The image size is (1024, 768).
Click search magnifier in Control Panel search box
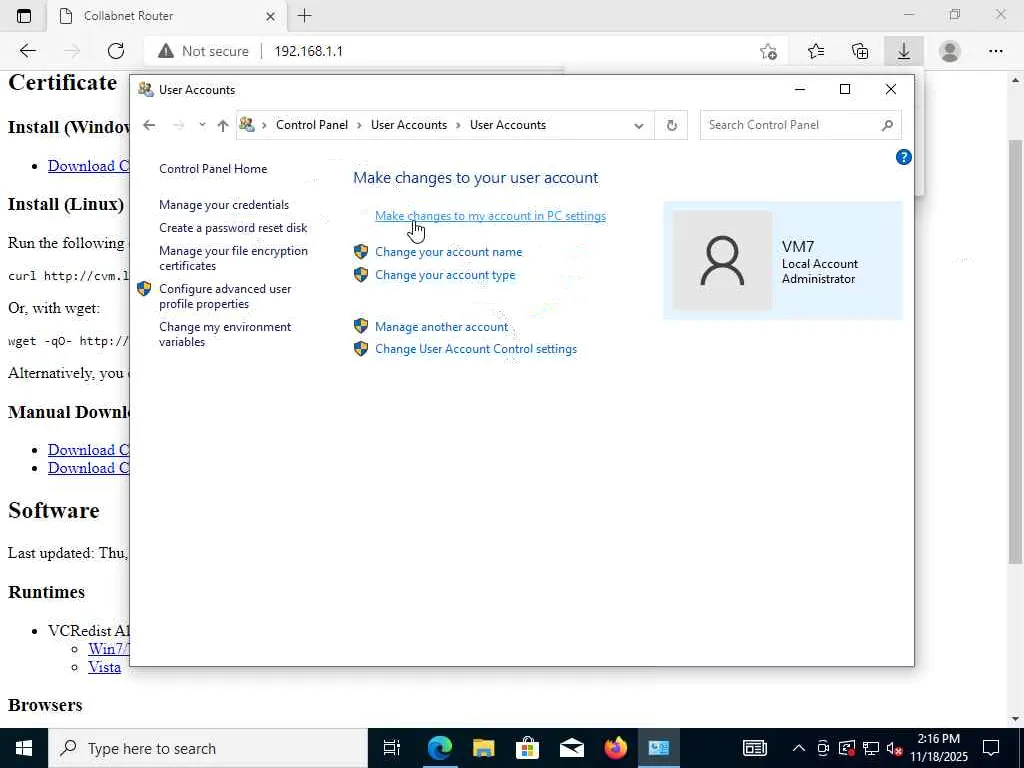(887, 125)
